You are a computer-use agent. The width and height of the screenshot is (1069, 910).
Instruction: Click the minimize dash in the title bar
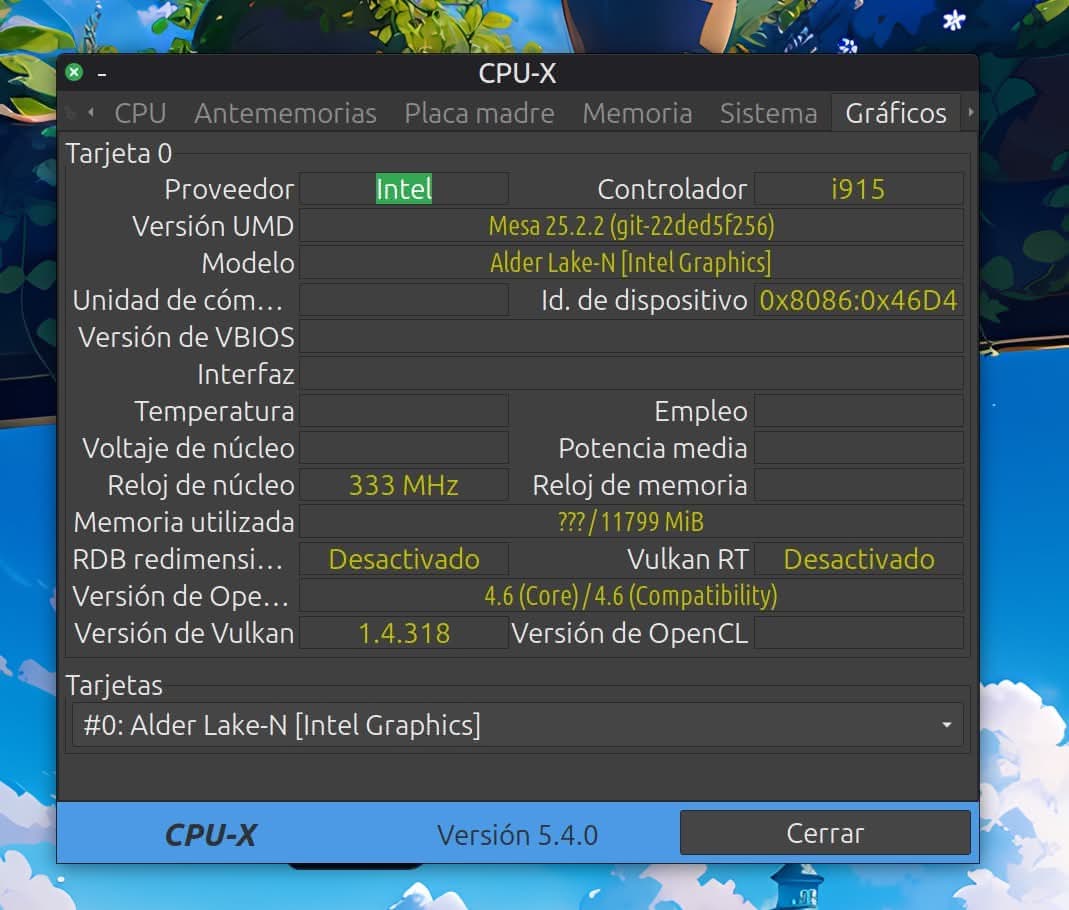(x=102, y=74)
